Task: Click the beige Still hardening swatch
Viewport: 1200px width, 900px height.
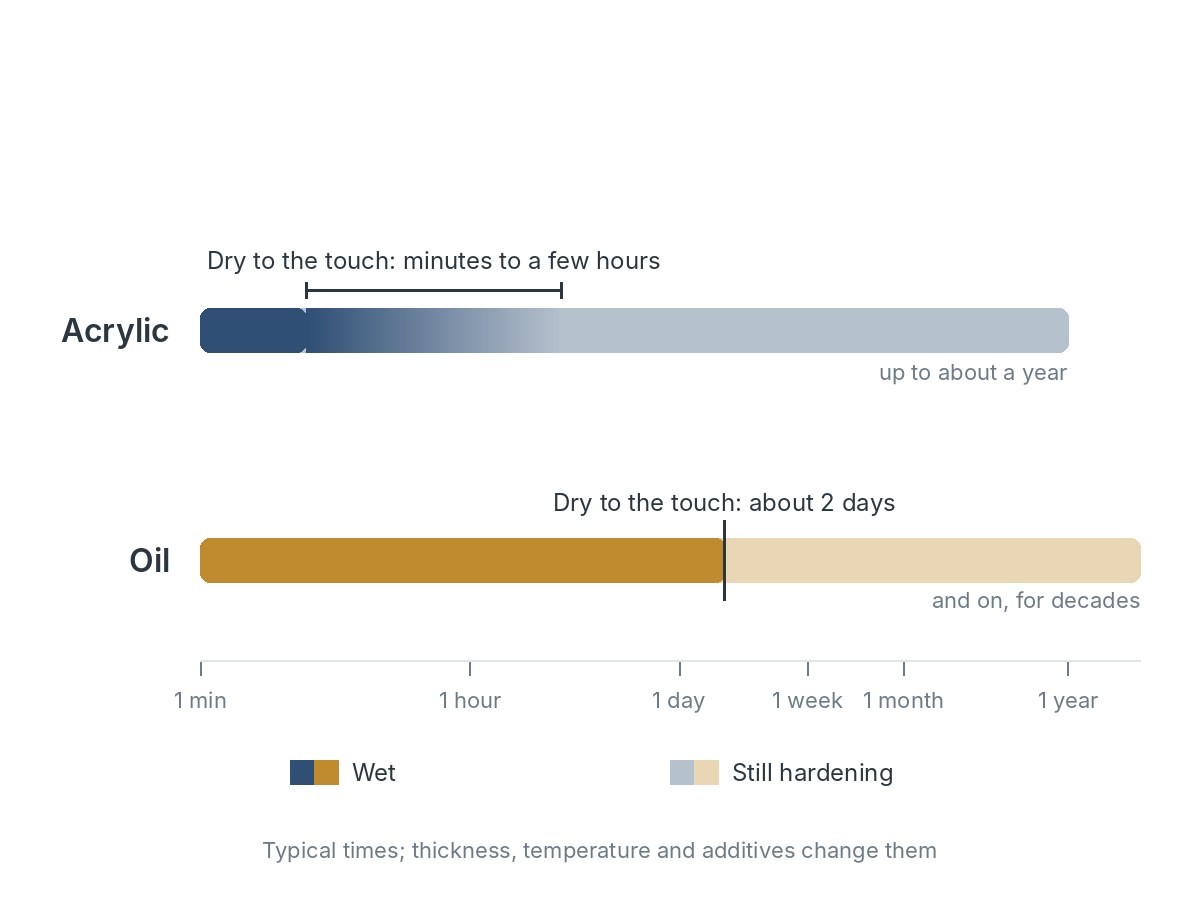Action: point(707,773)
